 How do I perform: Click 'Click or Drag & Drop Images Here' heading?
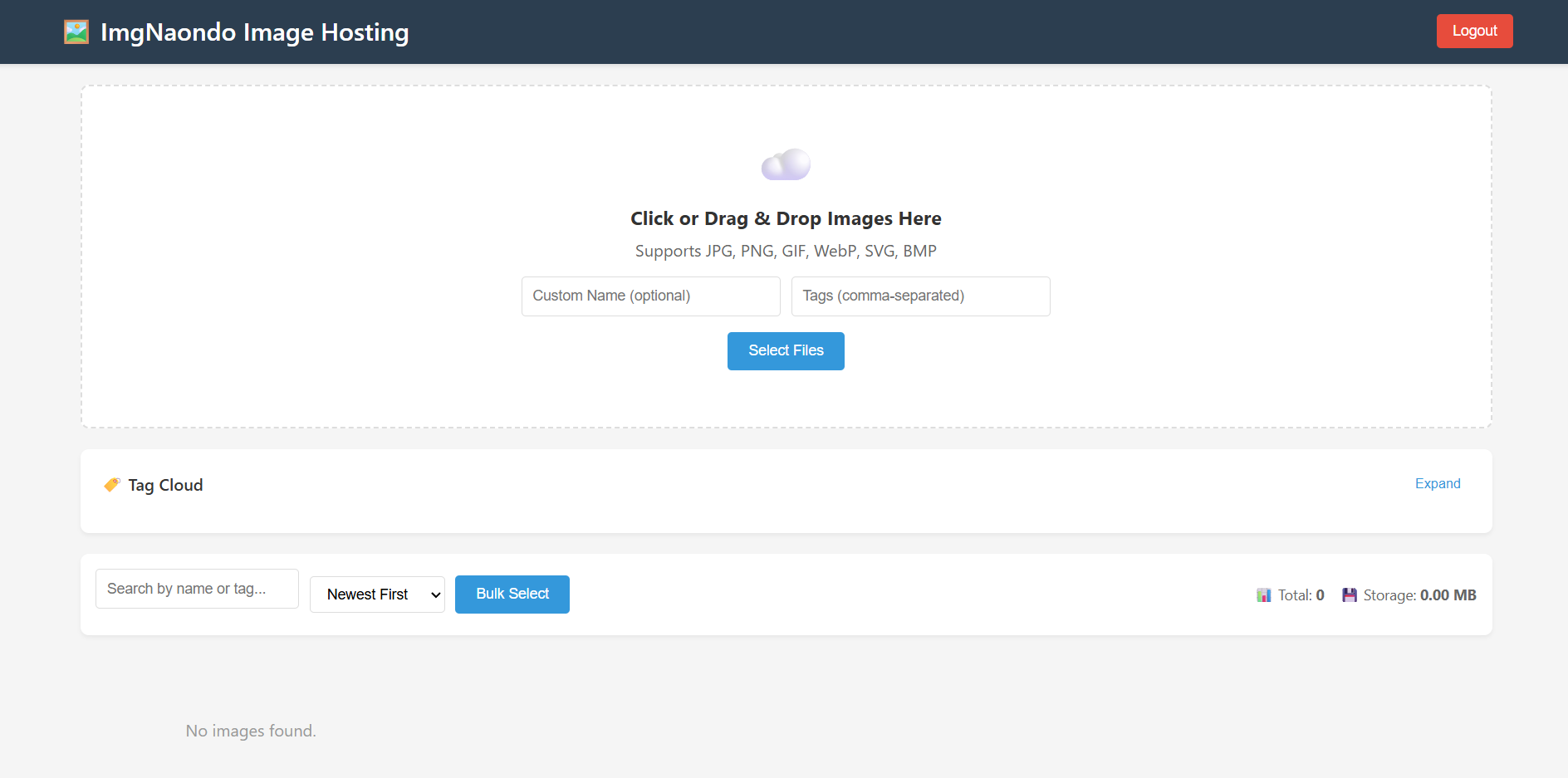786,218
